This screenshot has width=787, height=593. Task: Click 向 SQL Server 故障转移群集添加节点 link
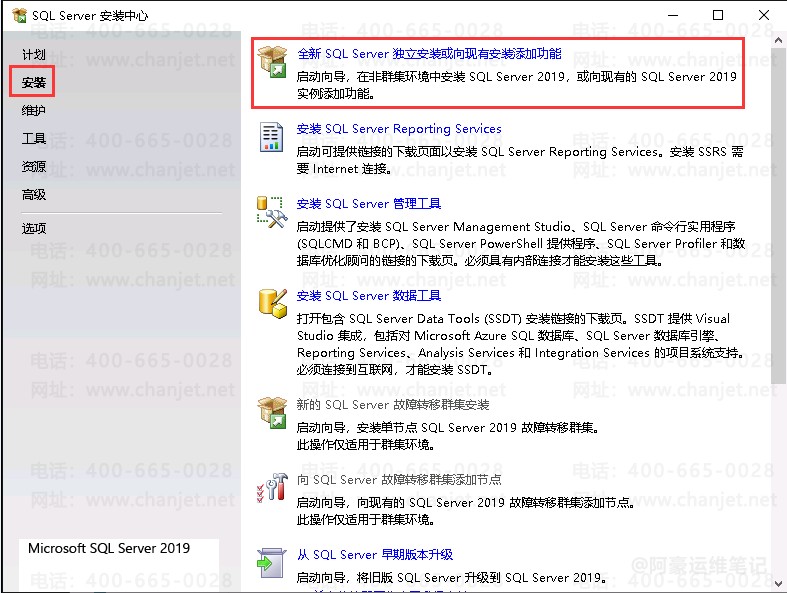(399, 480)
